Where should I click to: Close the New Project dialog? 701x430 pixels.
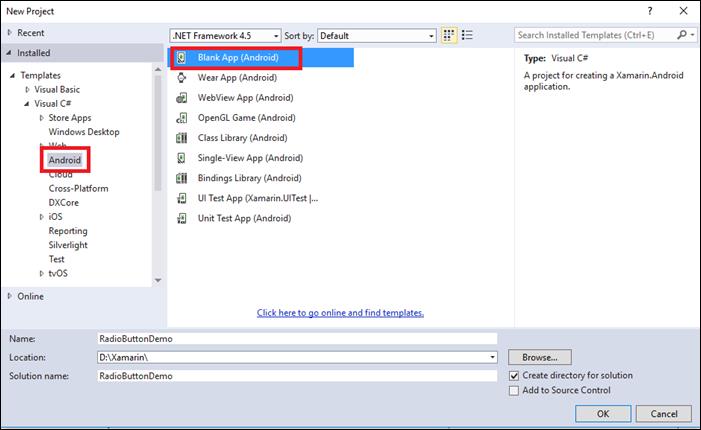tap(684, 11)
